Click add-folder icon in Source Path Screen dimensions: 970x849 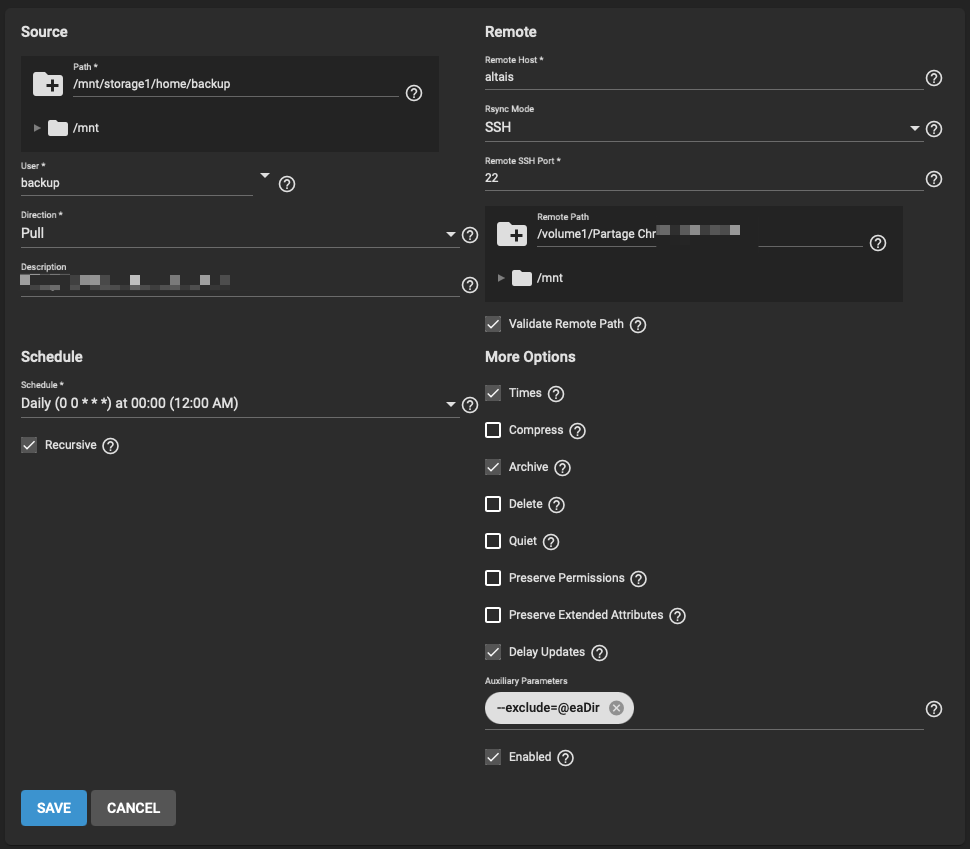point(48,84)
